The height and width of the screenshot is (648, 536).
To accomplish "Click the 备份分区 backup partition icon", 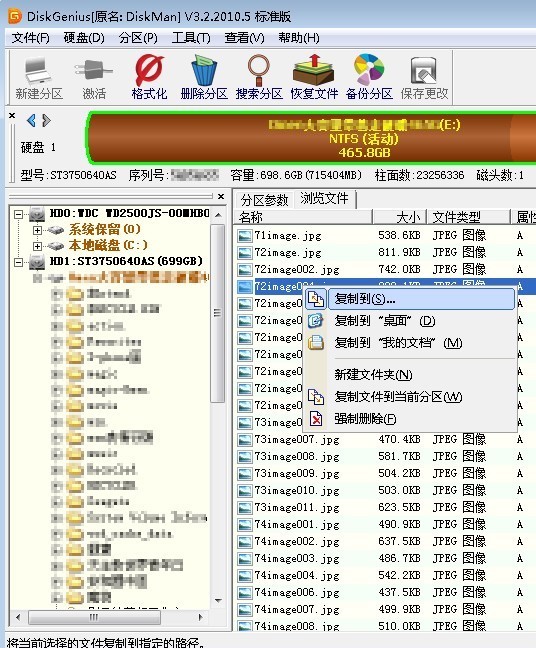I will [369, 77].
